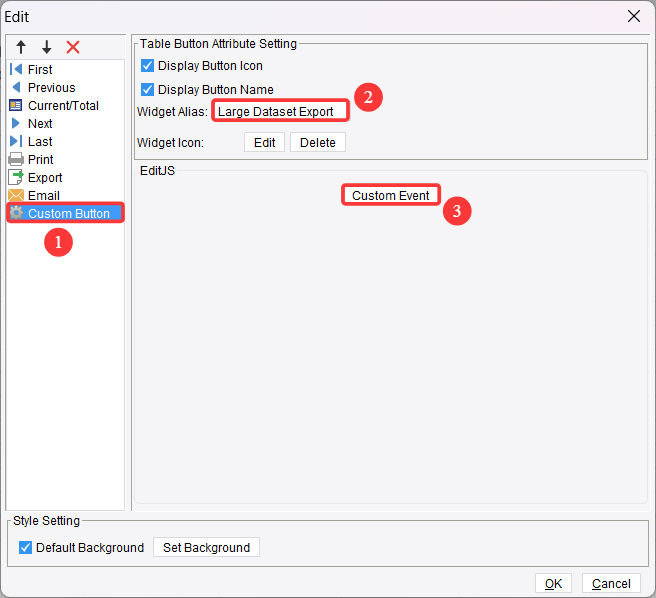The width and height of the screenshot is (656, 598).
Task: Click the Print printer icon
Action: tap(16, 159)
